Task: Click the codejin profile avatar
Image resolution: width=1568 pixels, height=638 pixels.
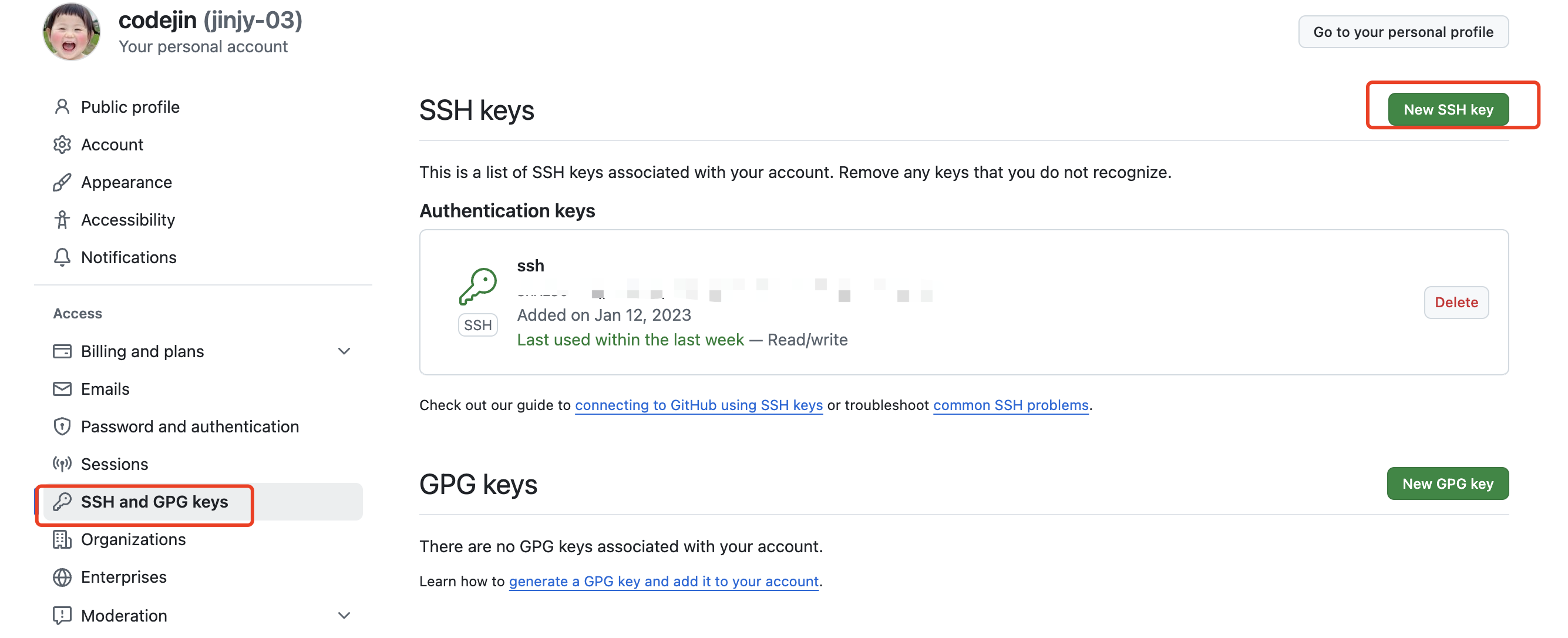Action: (x=72, y=32)
